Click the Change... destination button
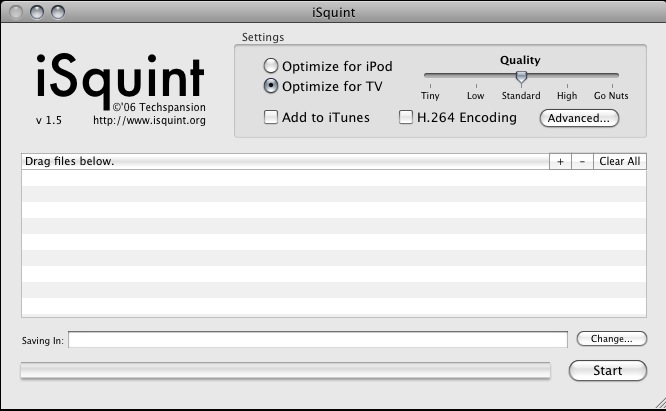The height and width of the screenshot is (411, 666). 612,338
